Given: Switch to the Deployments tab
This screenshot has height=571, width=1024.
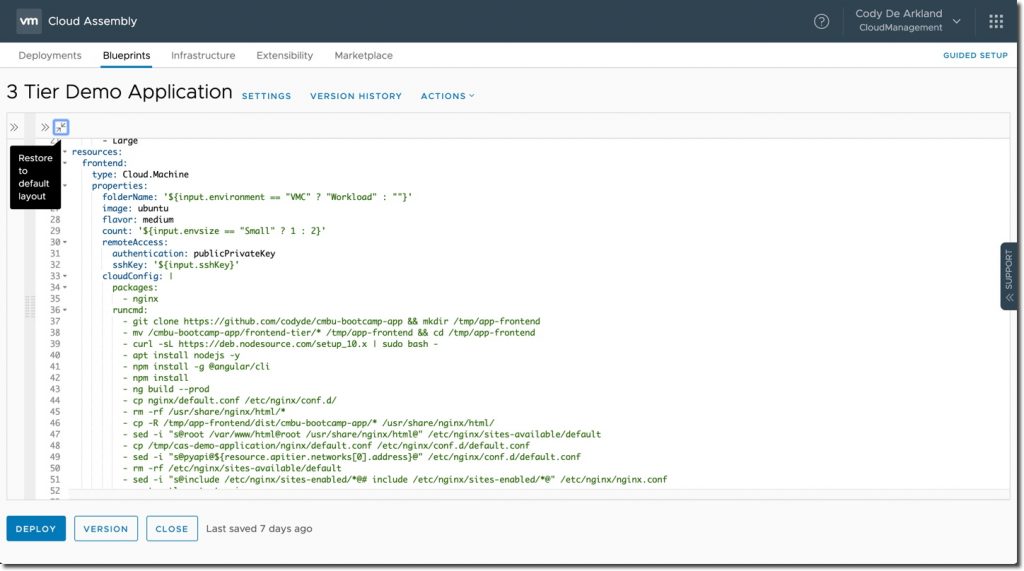Looking at the screenshot, I should pyautogui.click(x=50, y=56).
